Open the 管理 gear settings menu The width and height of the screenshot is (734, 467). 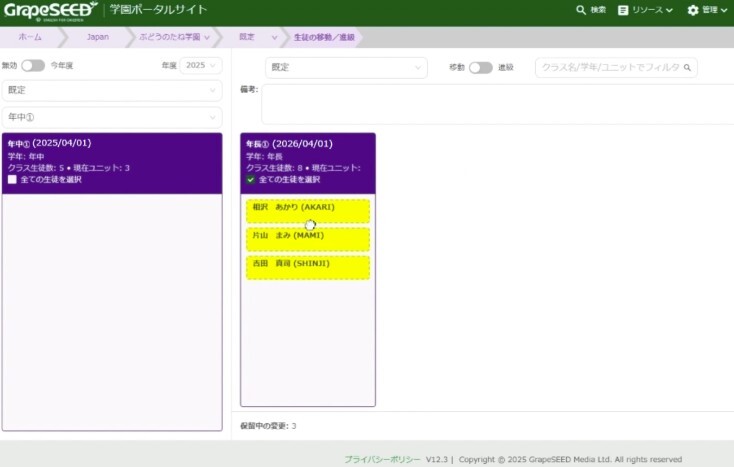[707, 10]
